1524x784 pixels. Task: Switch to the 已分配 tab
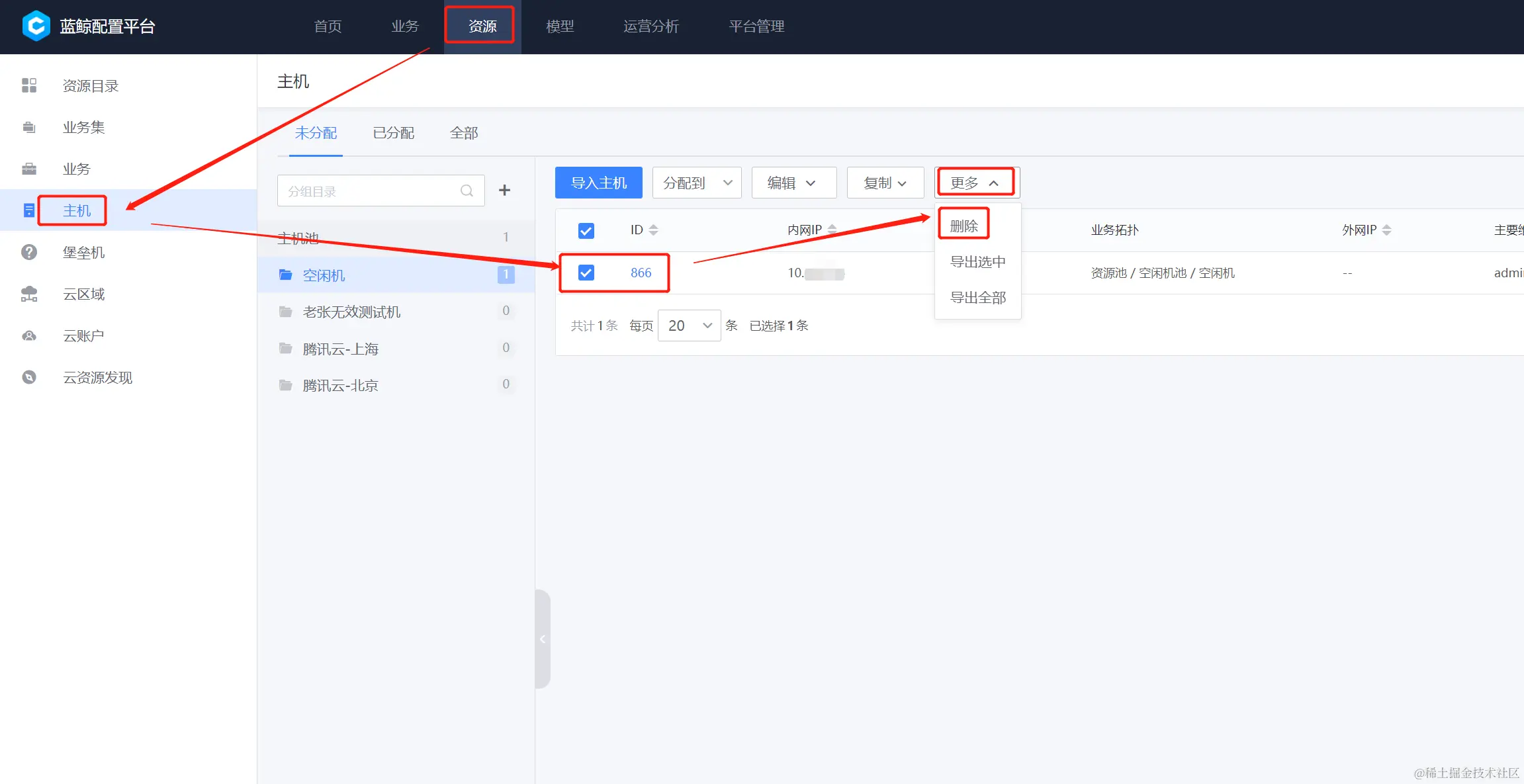coord(394,133)
